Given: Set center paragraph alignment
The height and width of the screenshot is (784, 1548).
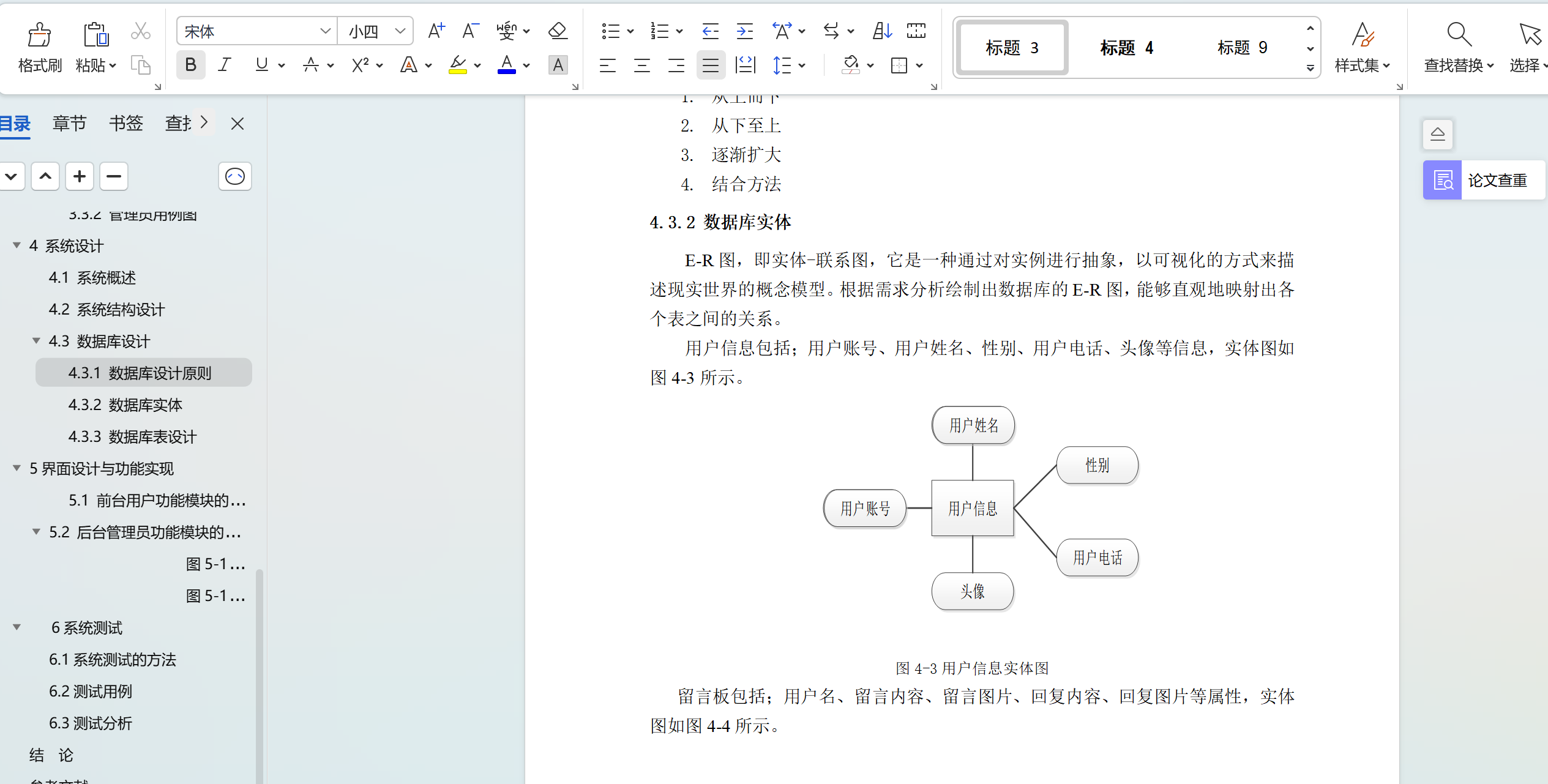Looking at the screenshot, I should click(x=641, y=65).
